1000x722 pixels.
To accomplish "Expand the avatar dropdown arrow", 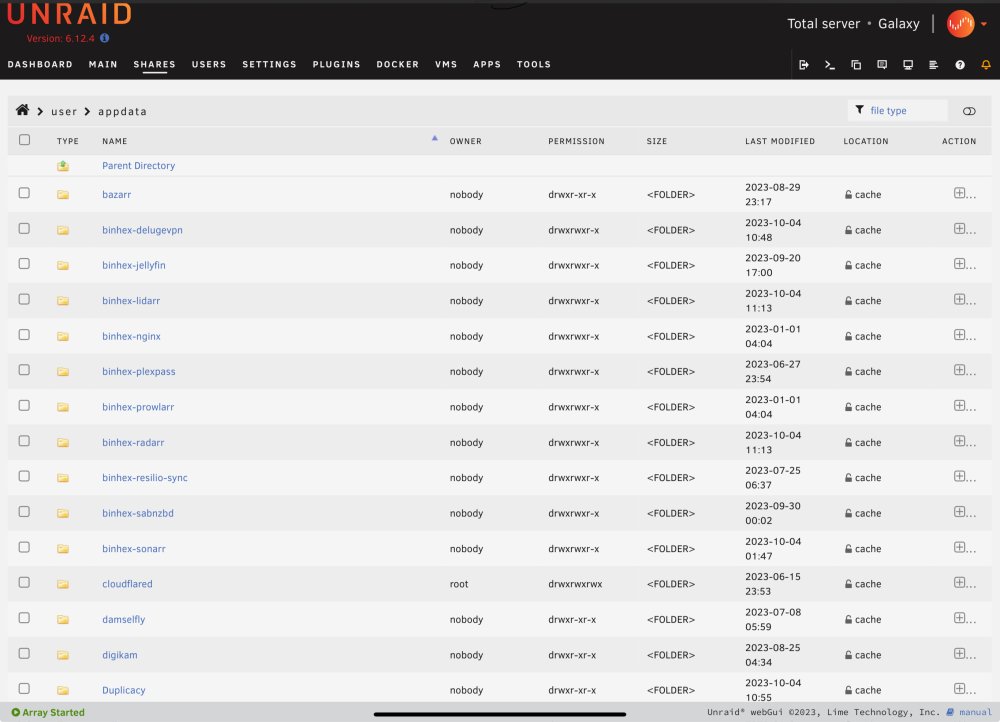I will coord(984,24).
